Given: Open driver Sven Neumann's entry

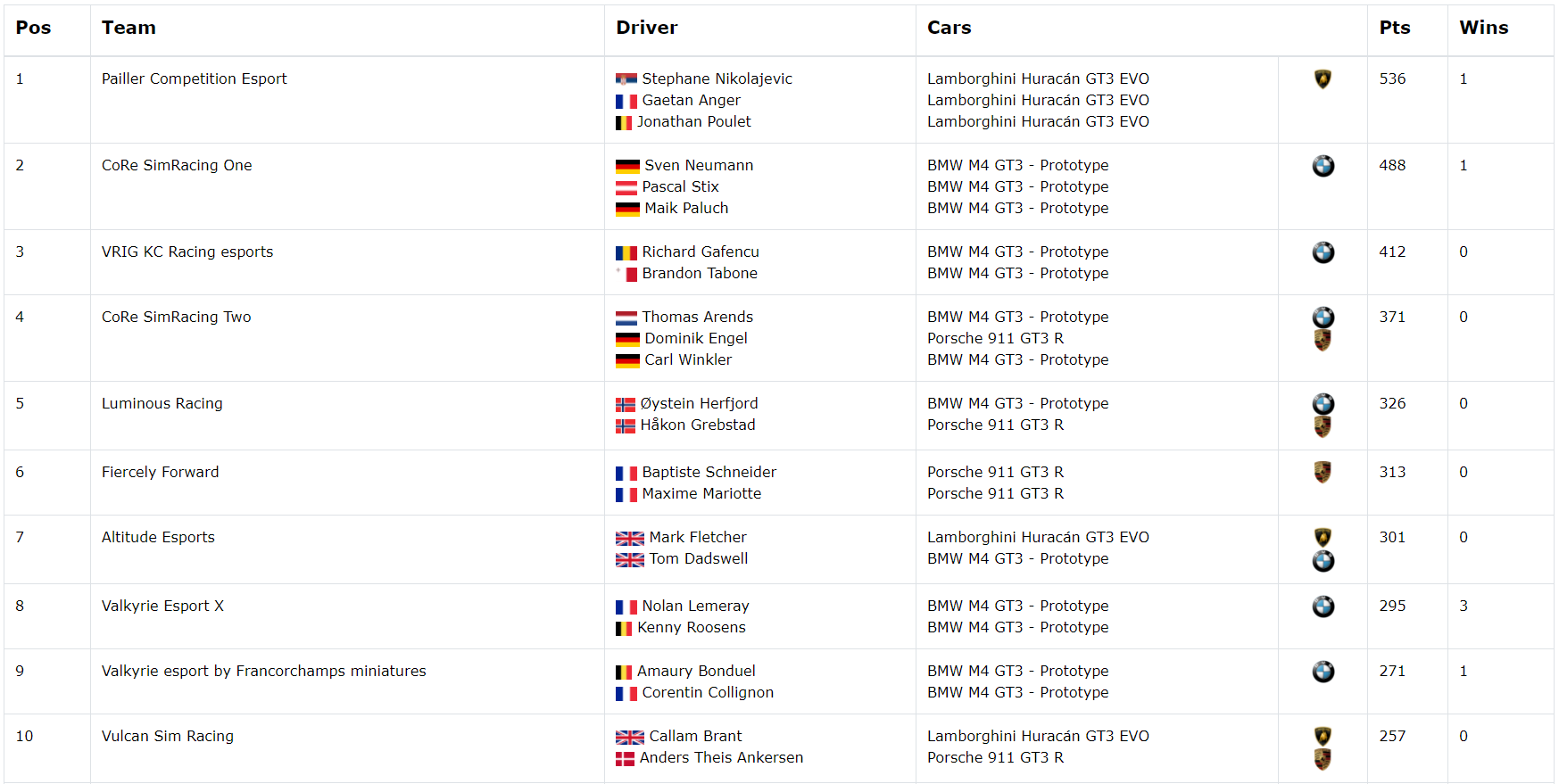Looking at the screenshot, I should 699,165.
